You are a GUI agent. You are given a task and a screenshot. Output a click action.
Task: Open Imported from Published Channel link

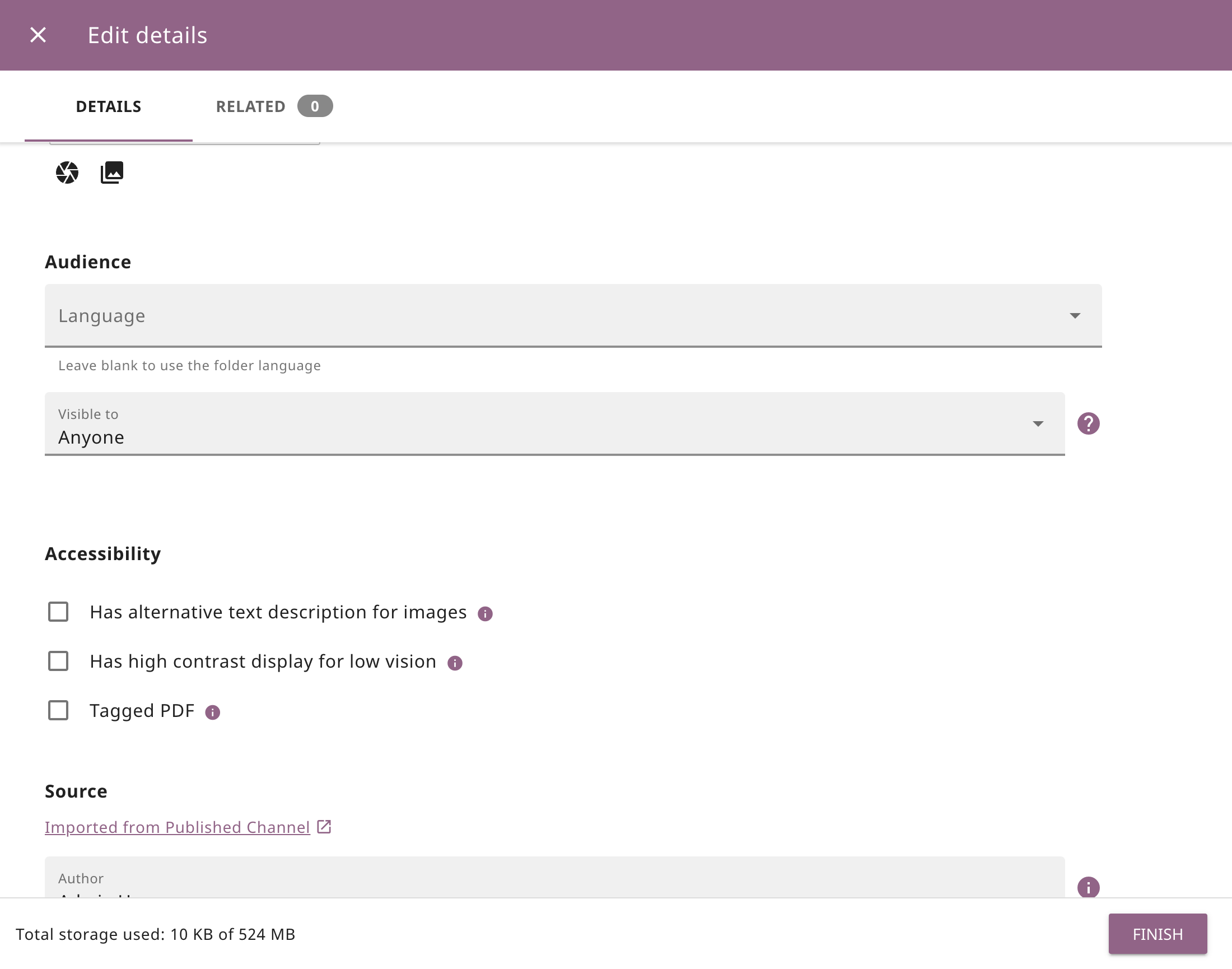(x=177, y=827)
